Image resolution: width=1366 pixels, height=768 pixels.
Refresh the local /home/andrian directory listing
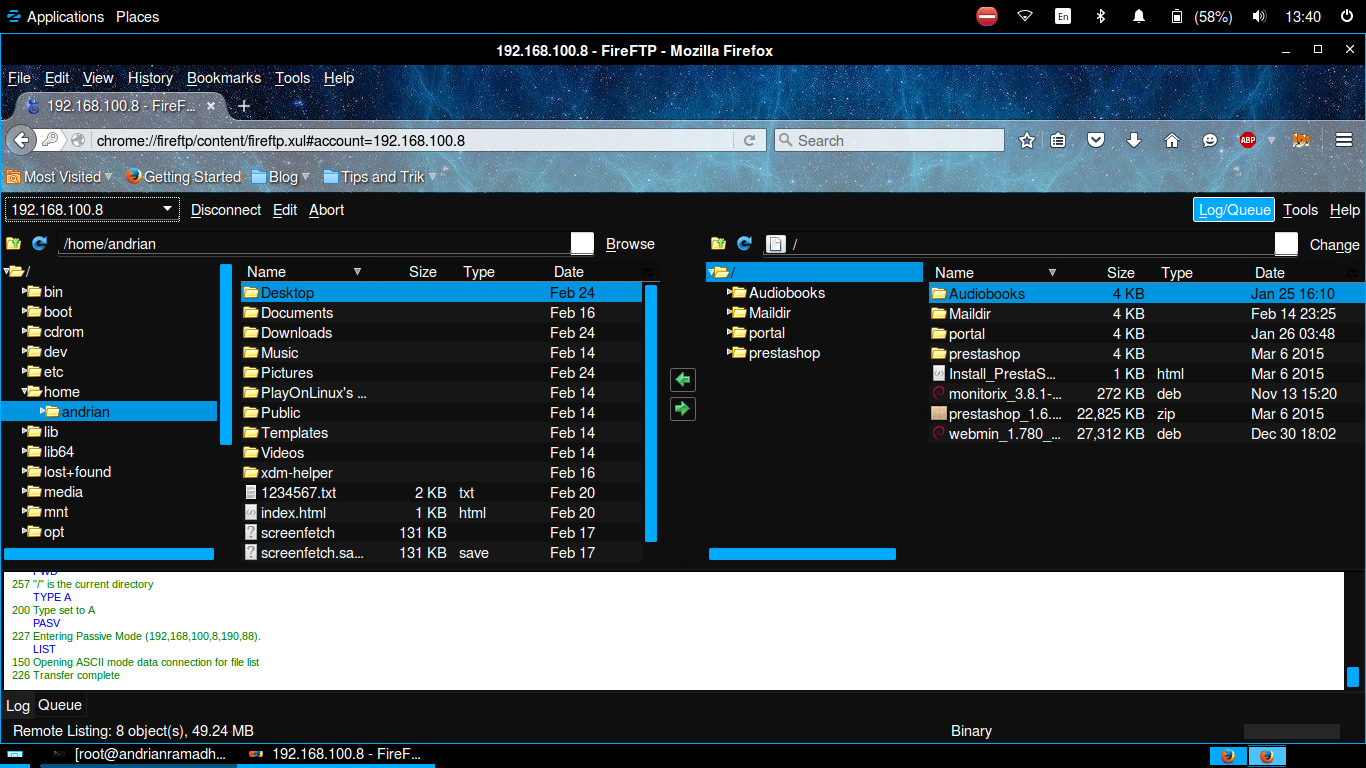point(40,243)
